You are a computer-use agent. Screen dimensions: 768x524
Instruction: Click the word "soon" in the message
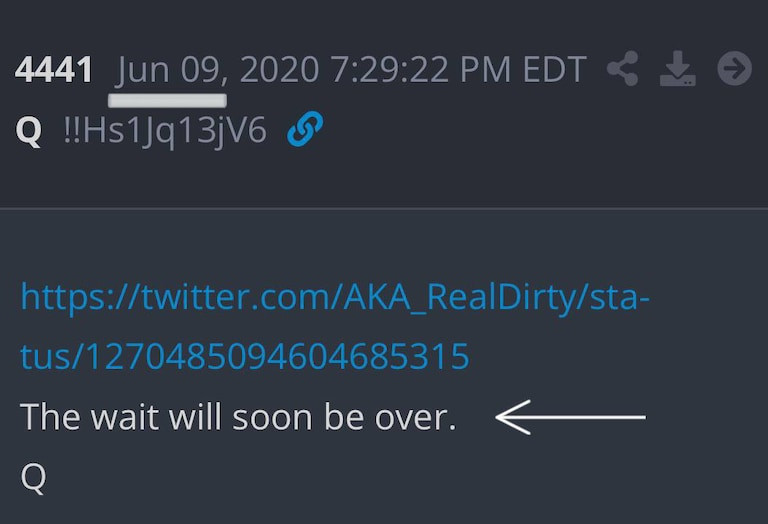click(x=272, y=418)
